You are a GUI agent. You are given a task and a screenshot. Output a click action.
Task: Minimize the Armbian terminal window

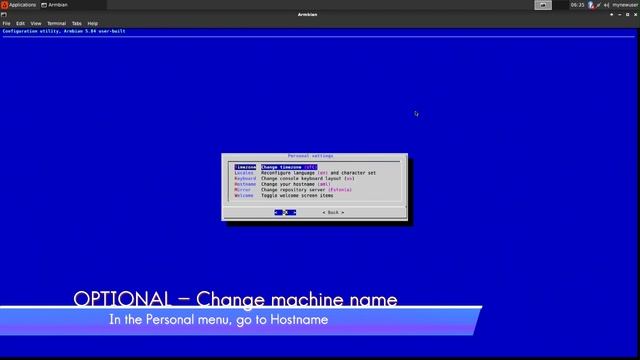620,14
